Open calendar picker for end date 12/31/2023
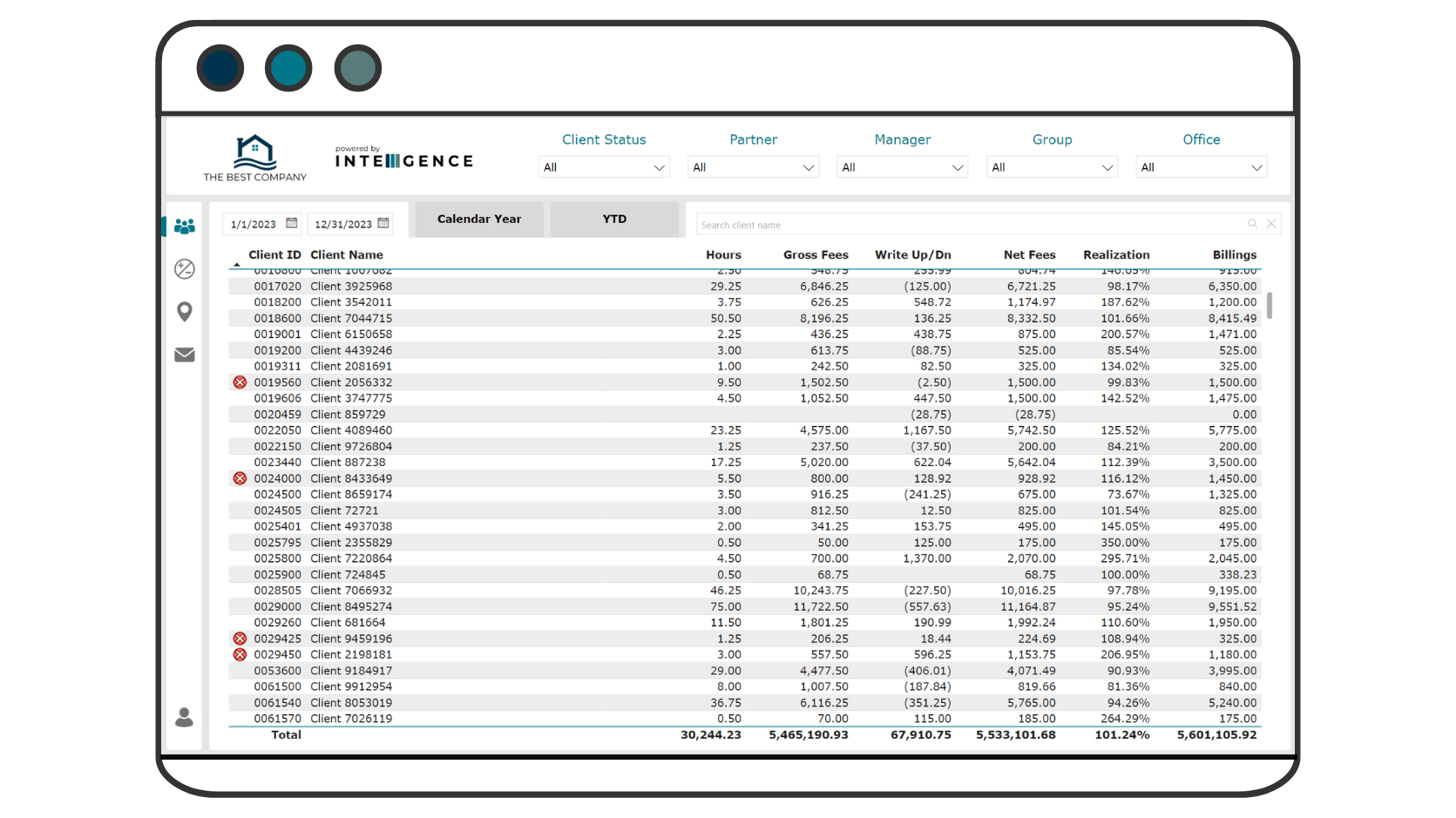 coord(383,224)
